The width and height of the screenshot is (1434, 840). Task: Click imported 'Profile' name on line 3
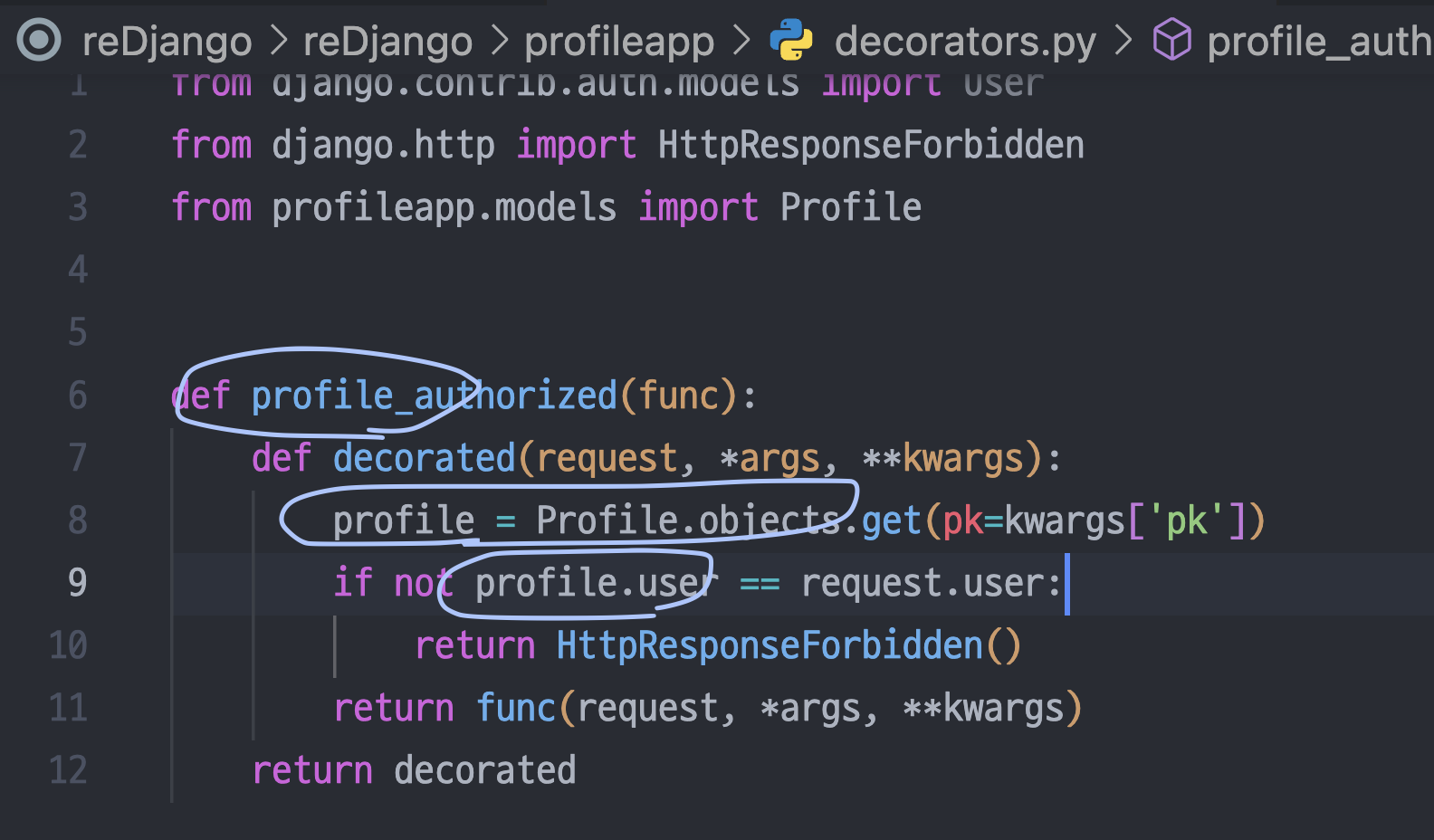coord(851,207)
